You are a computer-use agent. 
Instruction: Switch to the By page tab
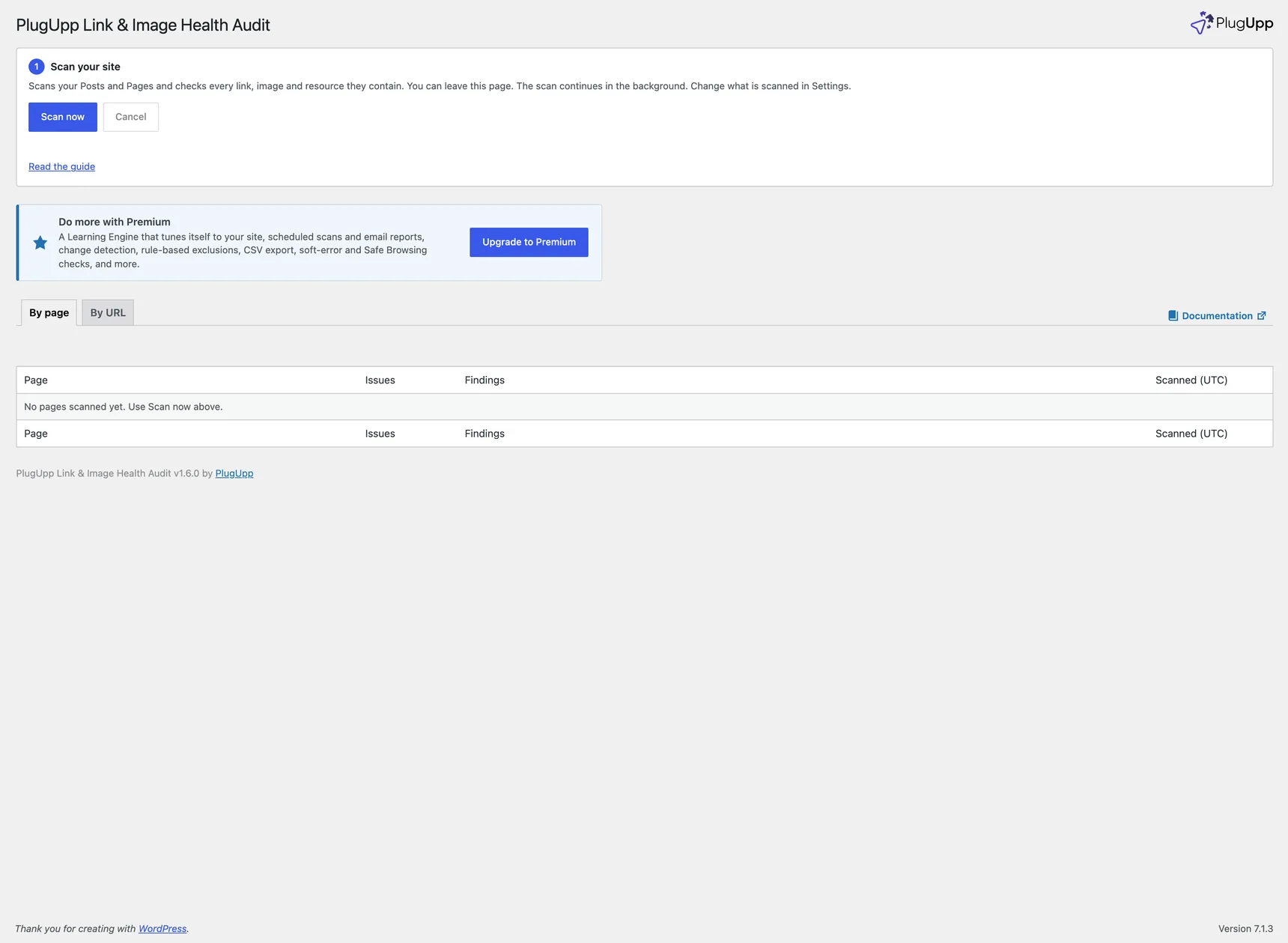[x=49, y=312]
